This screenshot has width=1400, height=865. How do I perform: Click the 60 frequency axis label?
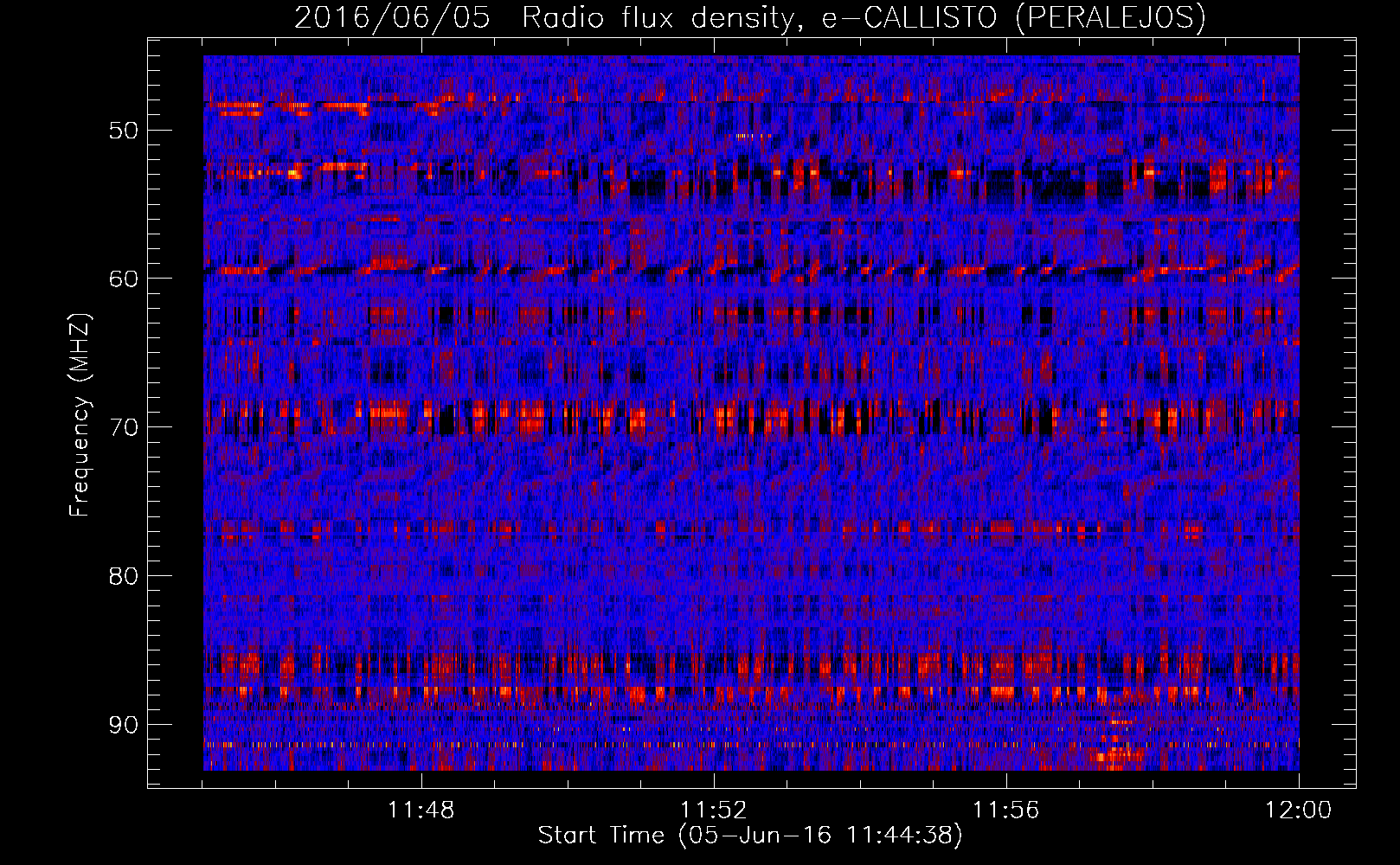pyautogui.click(x=123, y=279)
